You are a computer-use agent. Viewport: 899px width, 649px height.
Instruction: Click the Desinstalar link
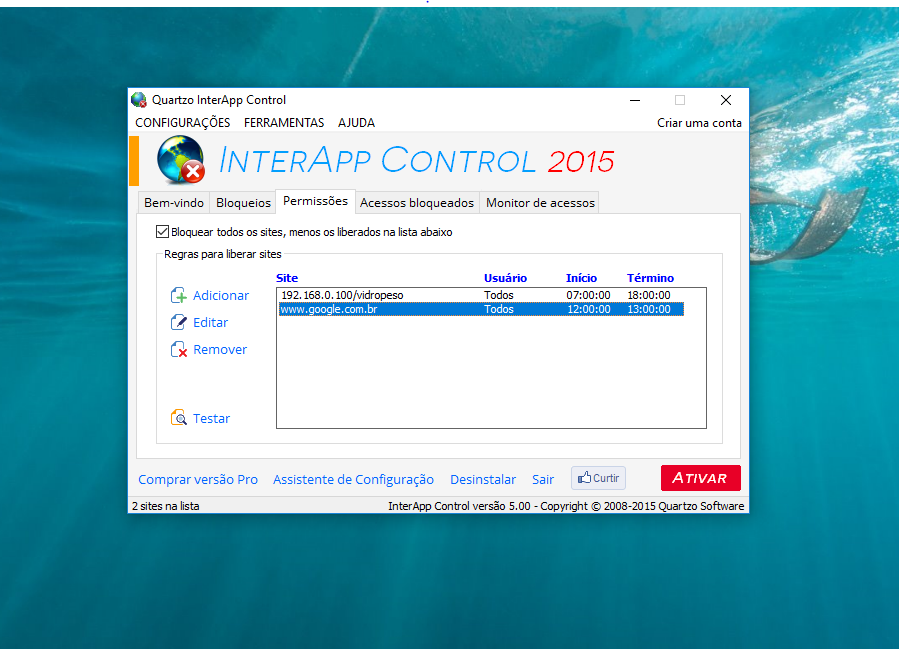coord(483,479)
